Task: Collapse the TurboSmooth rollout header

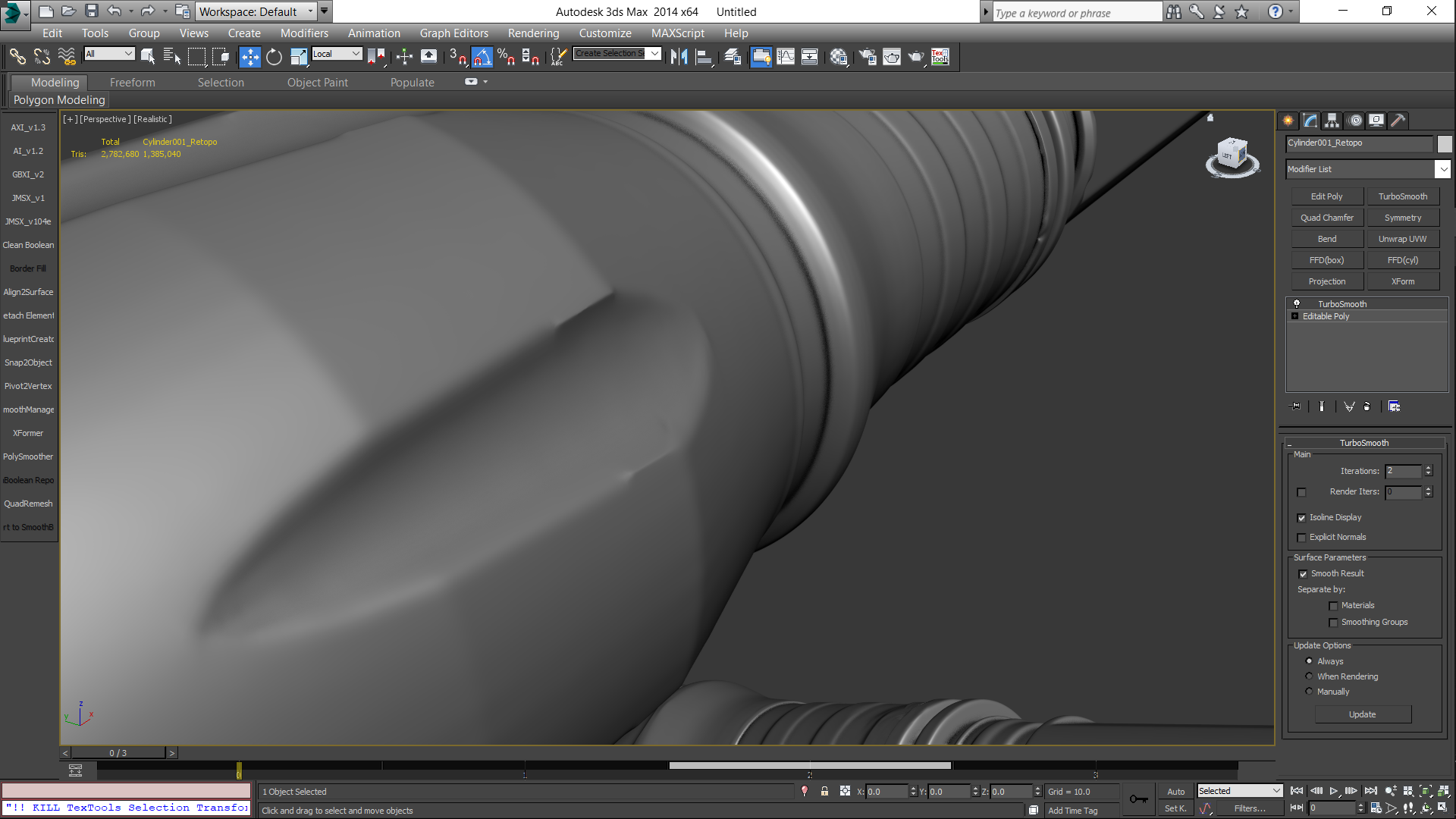Action: tap(1364, 443)
